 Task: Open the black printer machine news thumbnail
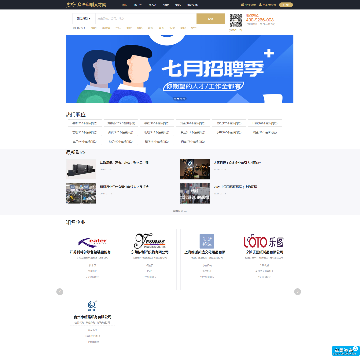[81, 169]
